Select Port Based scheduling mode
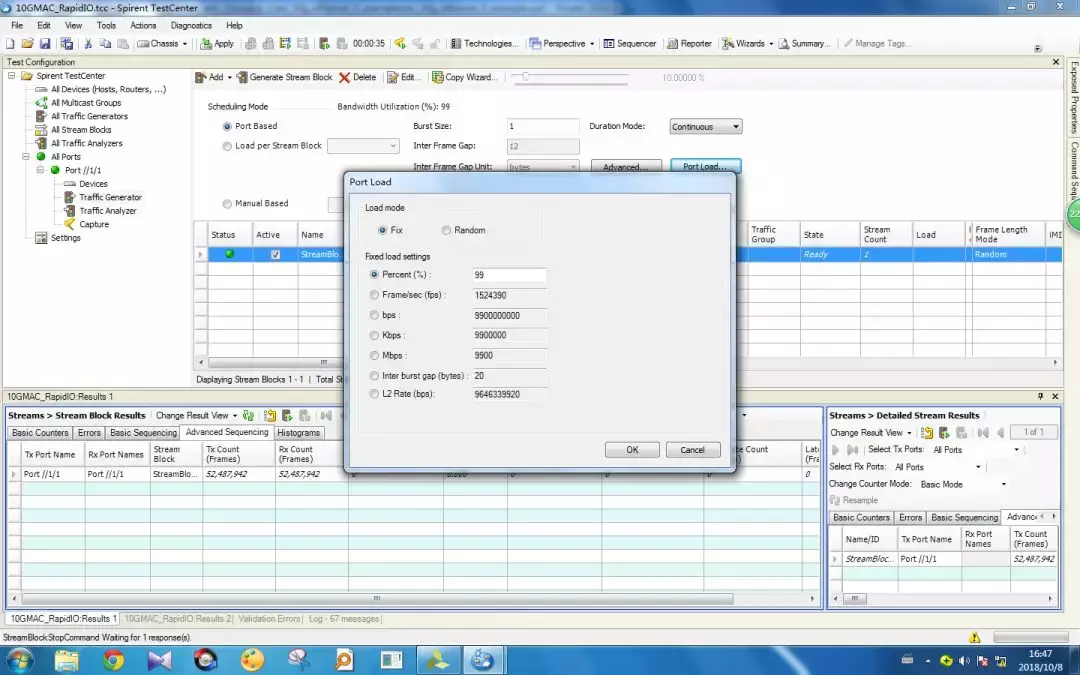 (227, 127)
